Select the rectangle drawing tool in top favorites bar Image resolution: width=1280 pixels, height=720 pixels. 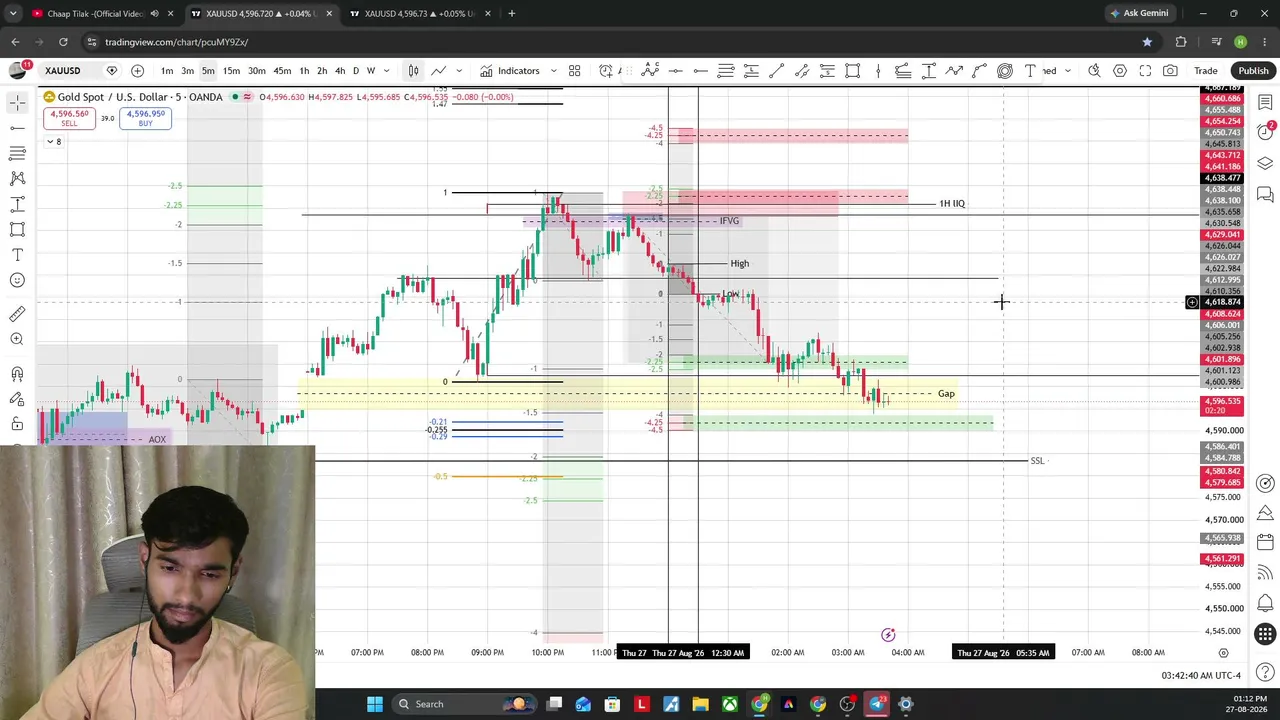pos(853,71)
